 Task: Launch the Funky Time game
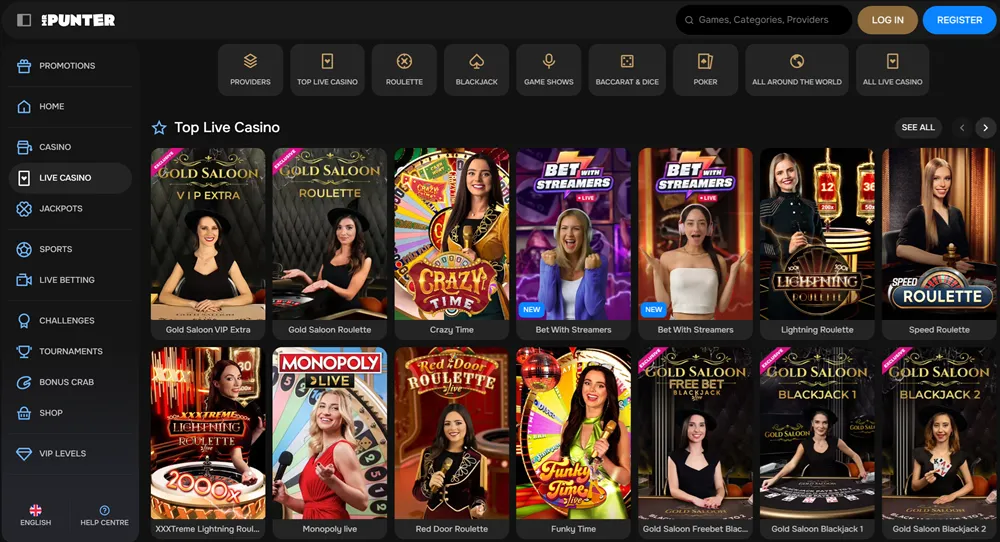(x=573, y=443)
